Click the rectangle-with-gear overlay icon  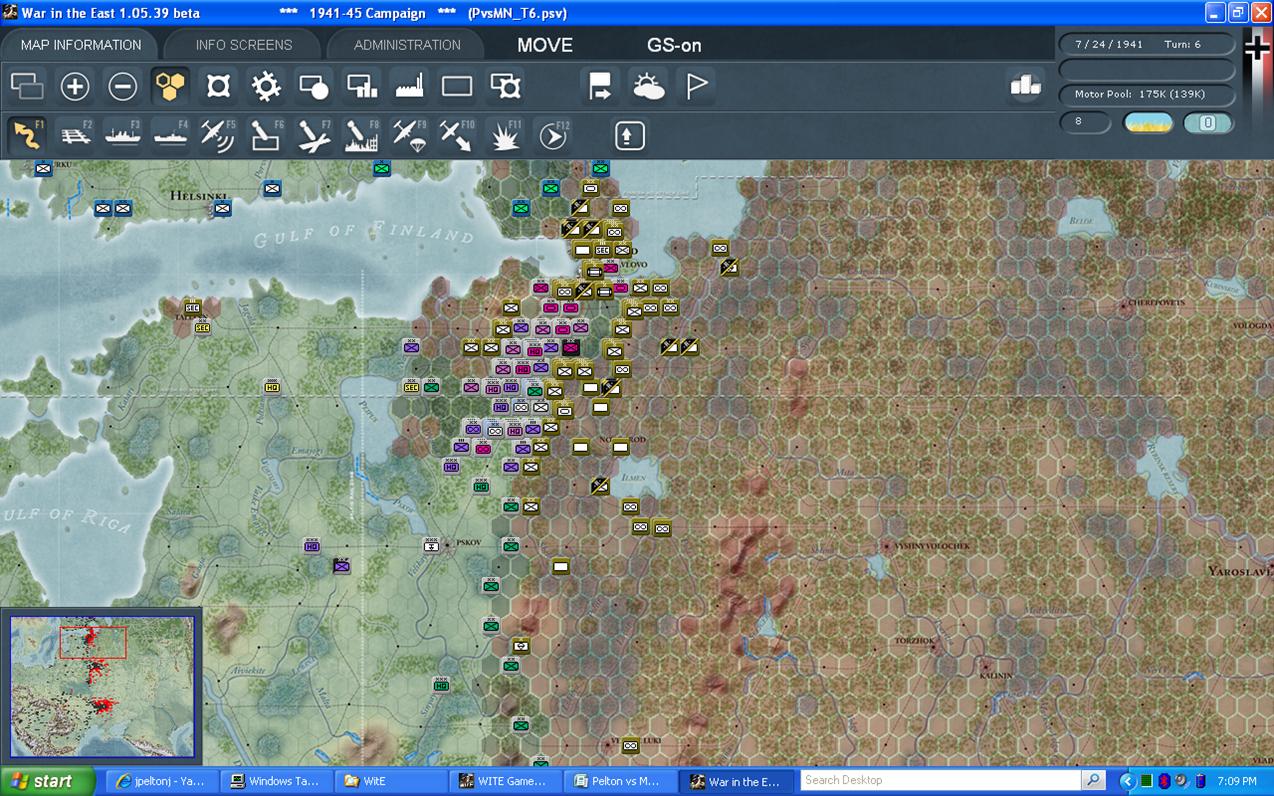point(506,87)
